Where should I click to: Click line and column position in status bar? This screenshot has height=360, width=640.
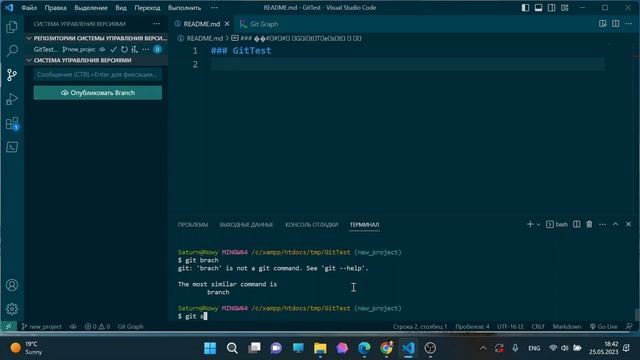click(420, 327)
